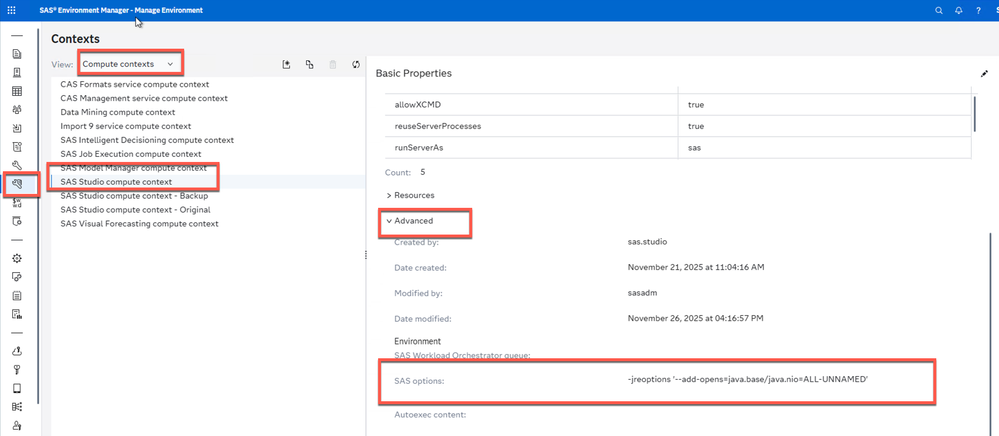
Task: Open the View 'Compute contexts' dropdown
Action: (129, 64)
